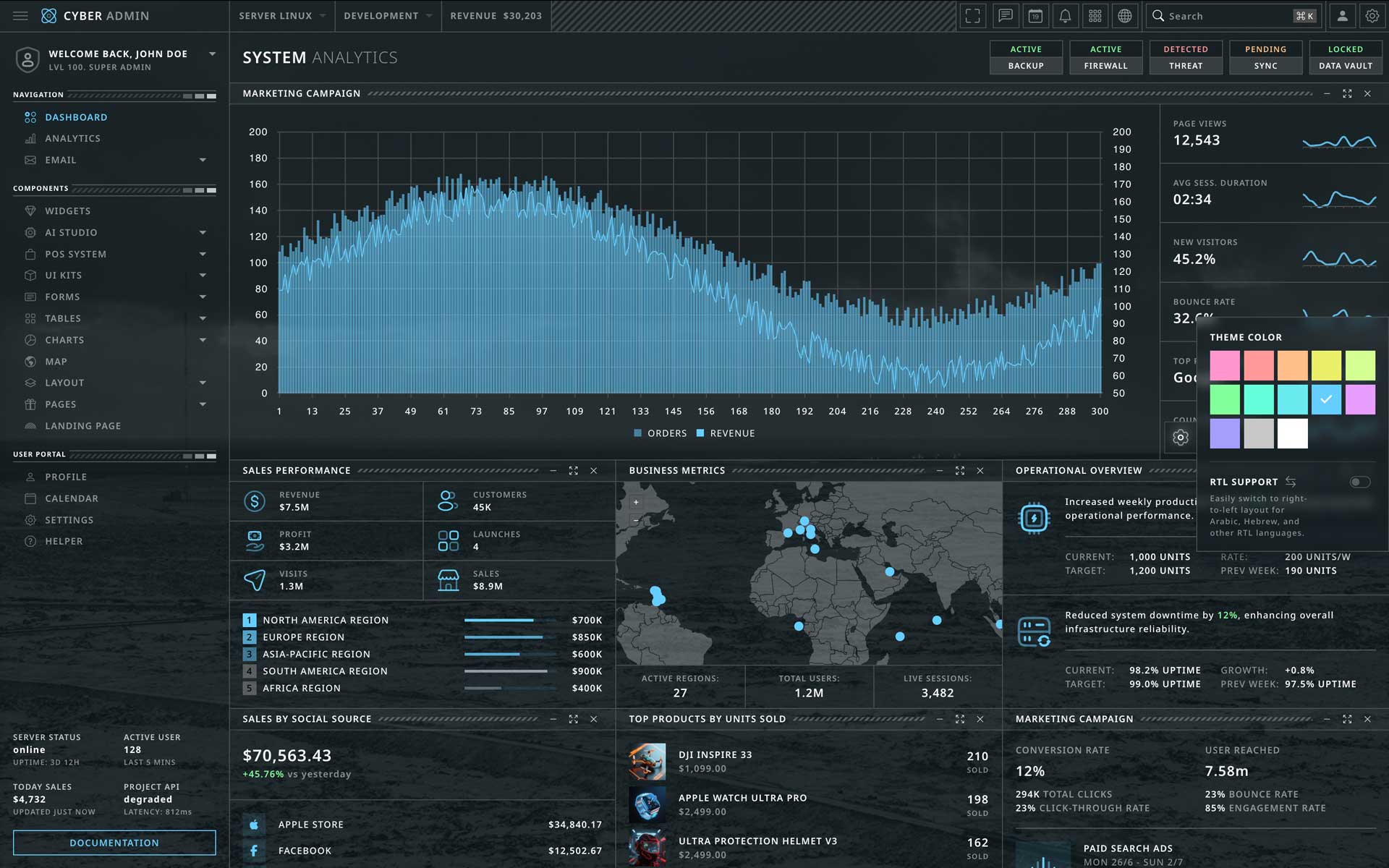Screen dimensions: 1389x868
Task: Click the globe language icon
Action: click(1125, 16)
